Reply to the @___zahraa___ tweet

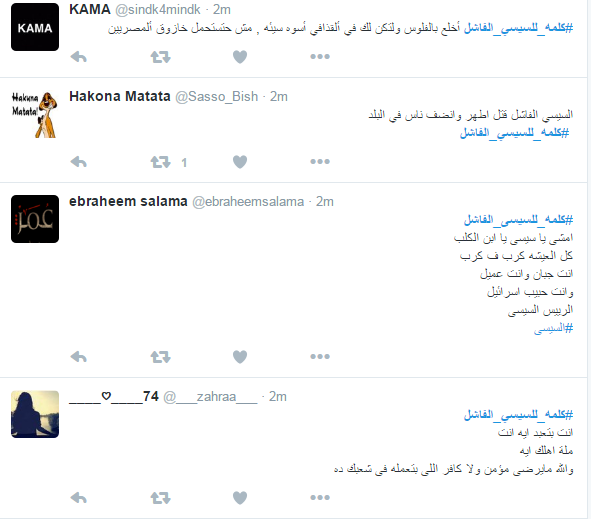pyautogui.click(x=78, y=498)
